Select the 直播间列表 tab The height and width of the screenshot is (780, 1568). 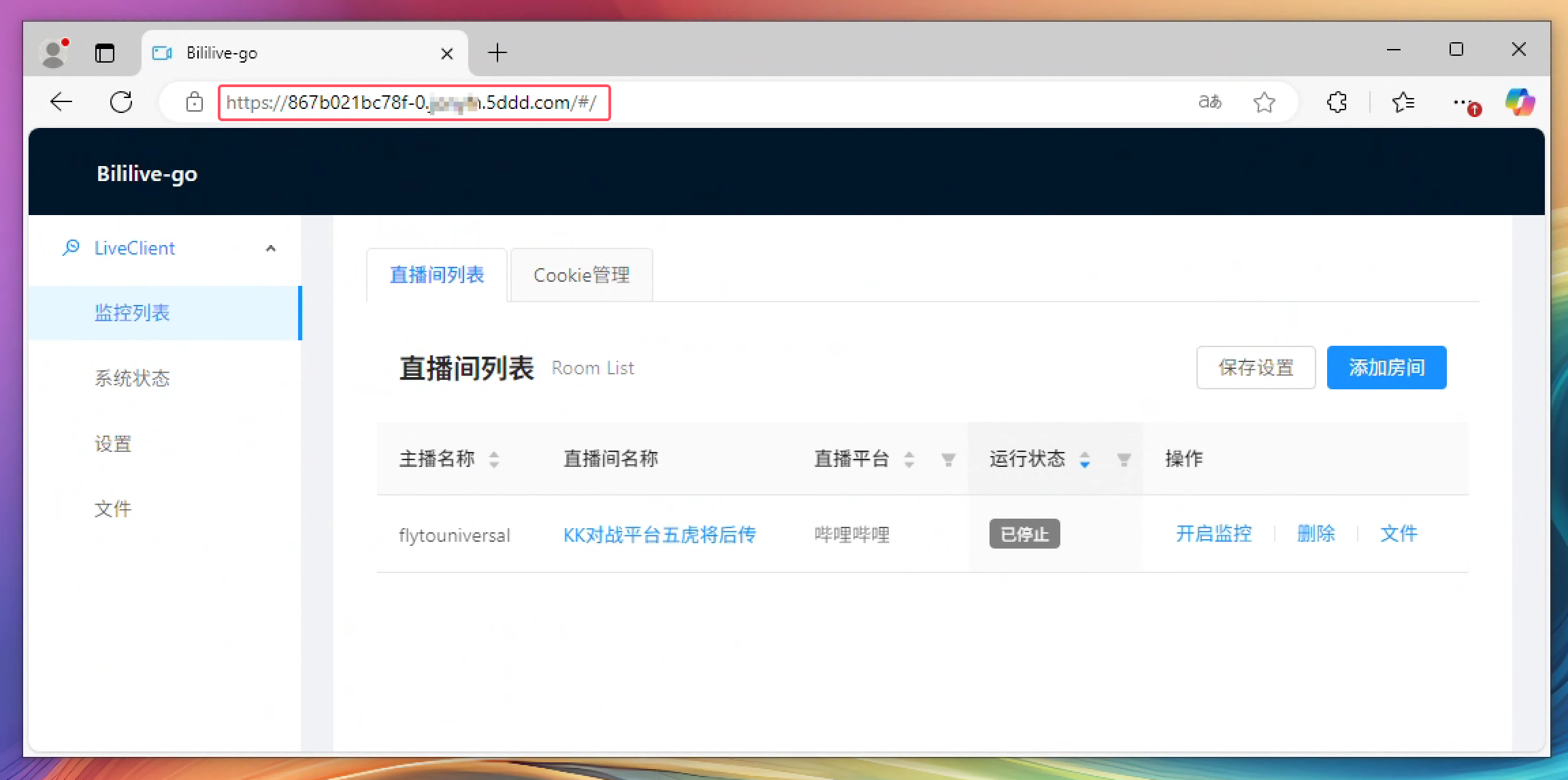(x=436, y=275)
